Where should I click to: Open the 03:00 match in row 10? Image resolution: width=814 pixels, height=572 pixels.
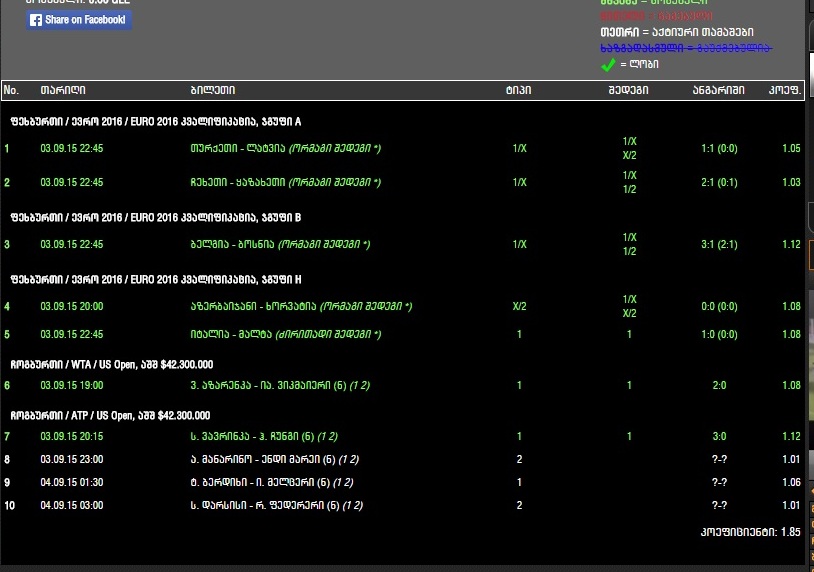coord(276,506)
